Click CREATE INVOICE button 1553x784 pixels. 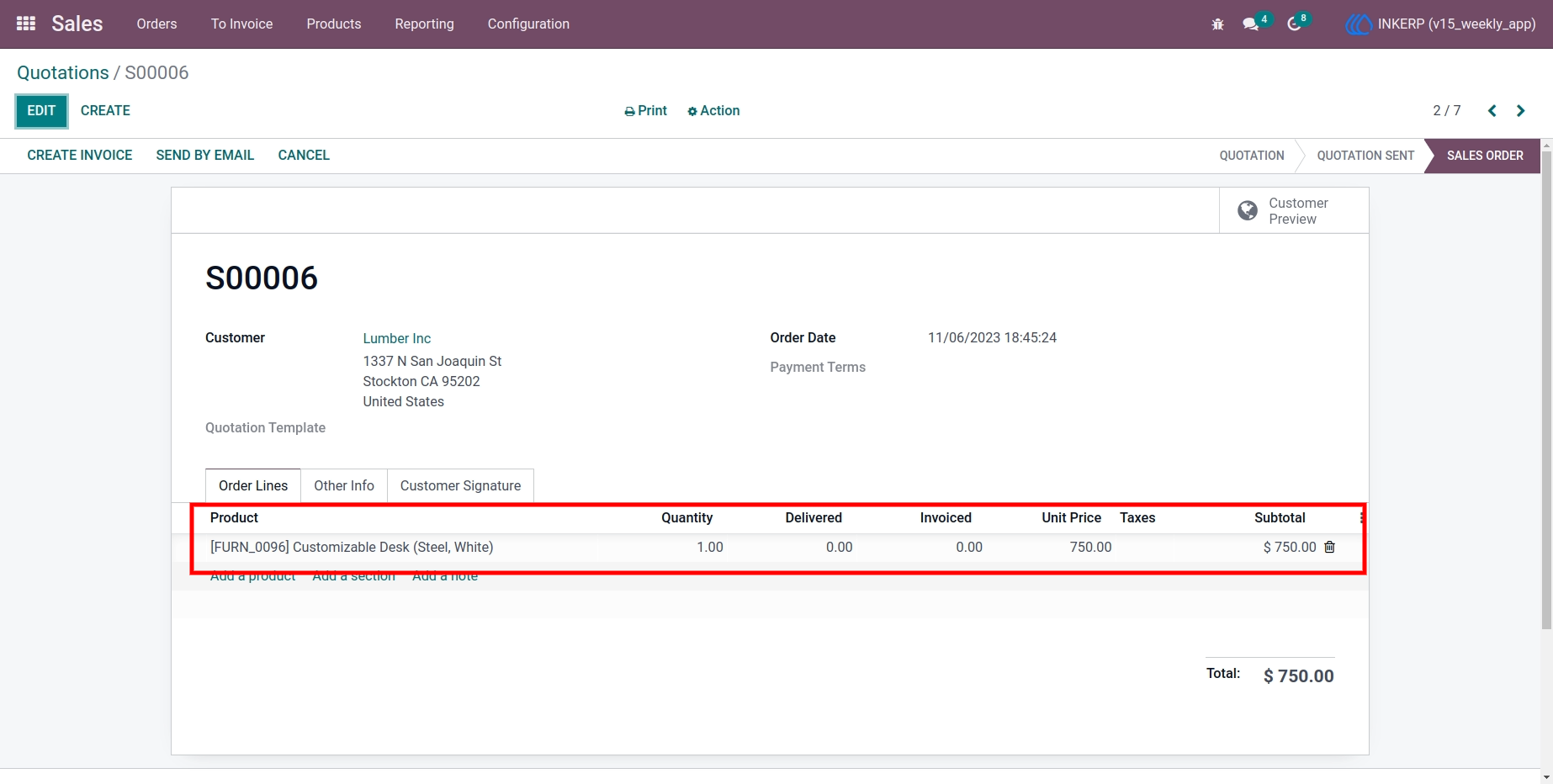[x=80, y=156]
